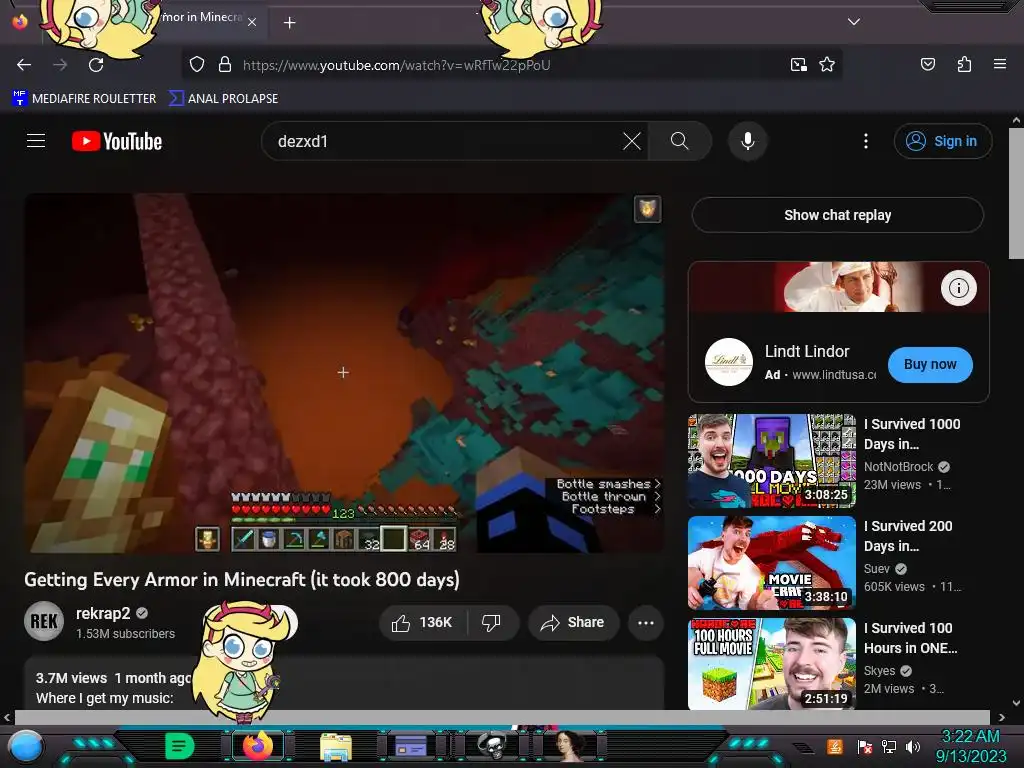Screen dimensions: 1024x768
Task: Save page to Pocket with the Pocket icon
Action: 927,64
